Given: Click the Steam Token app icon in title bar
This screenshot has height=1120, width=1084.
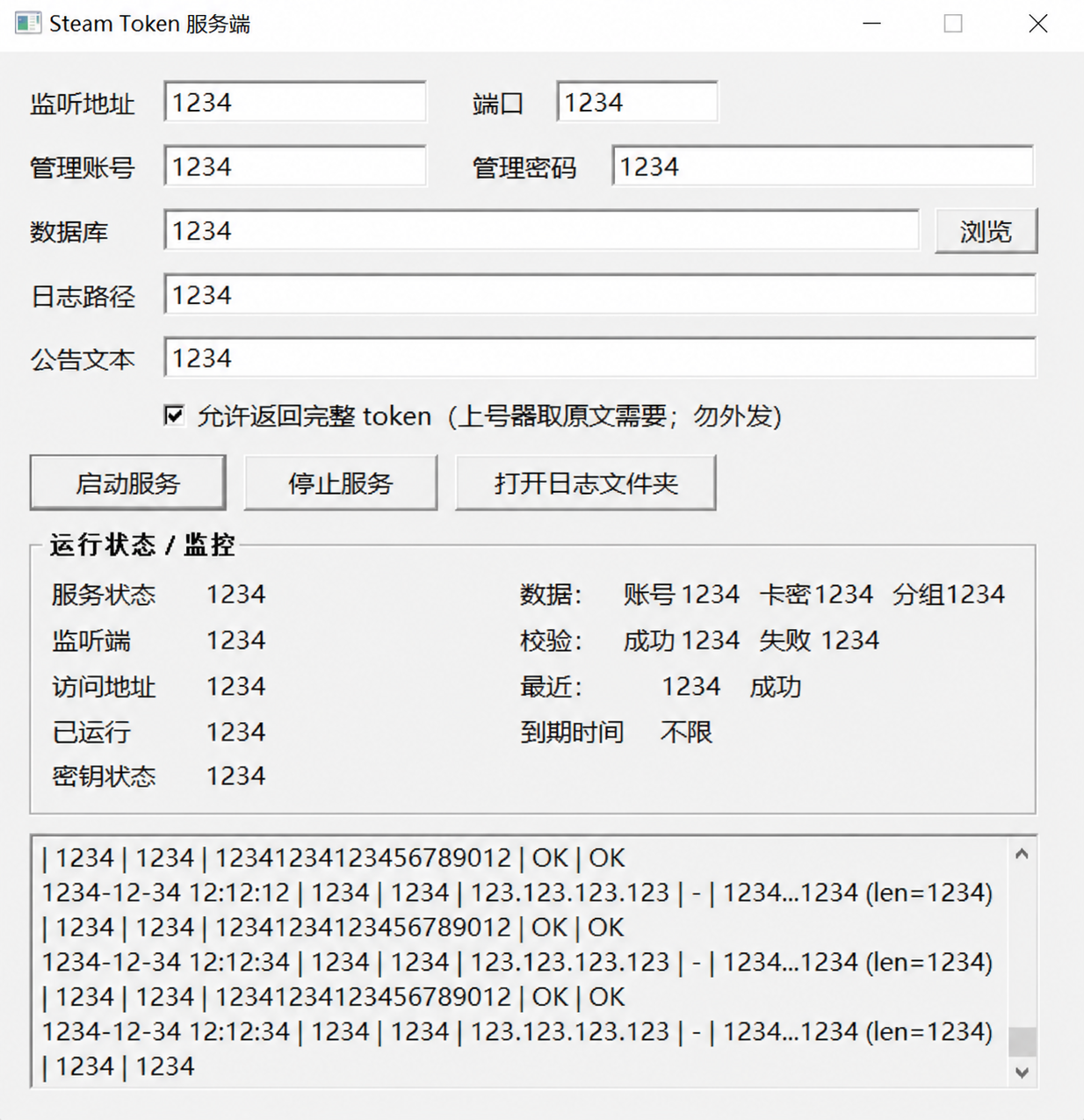Looking at the screenshot, I should 27,24.
